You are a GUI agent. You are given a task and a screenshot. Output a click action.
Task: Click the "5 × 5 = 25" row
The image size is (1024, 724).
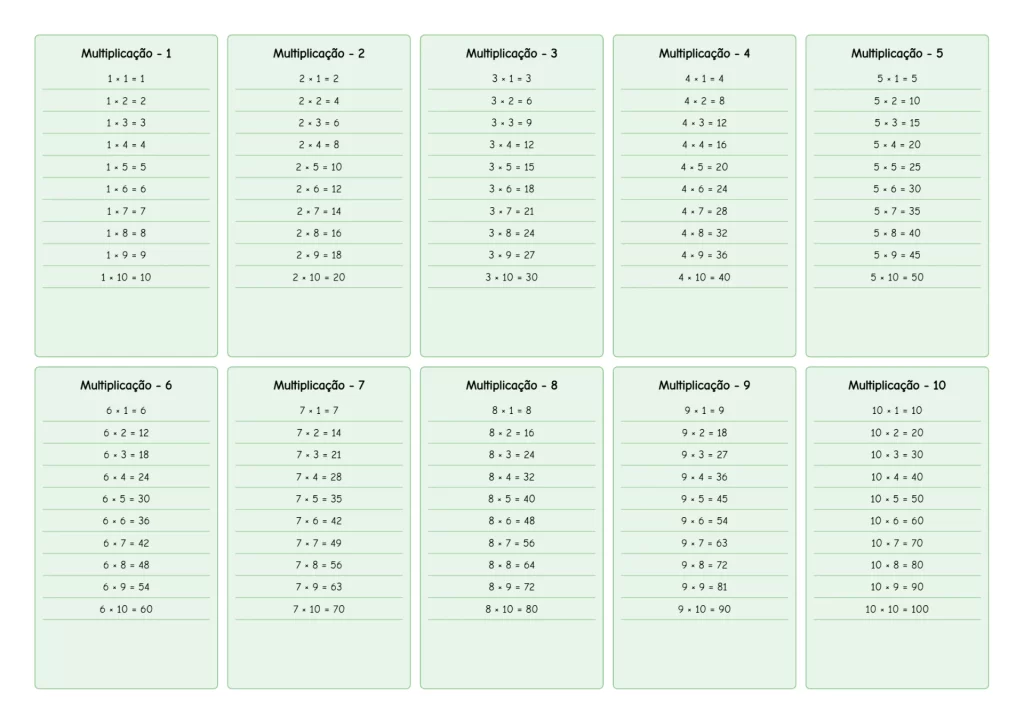tap(897, 167)
